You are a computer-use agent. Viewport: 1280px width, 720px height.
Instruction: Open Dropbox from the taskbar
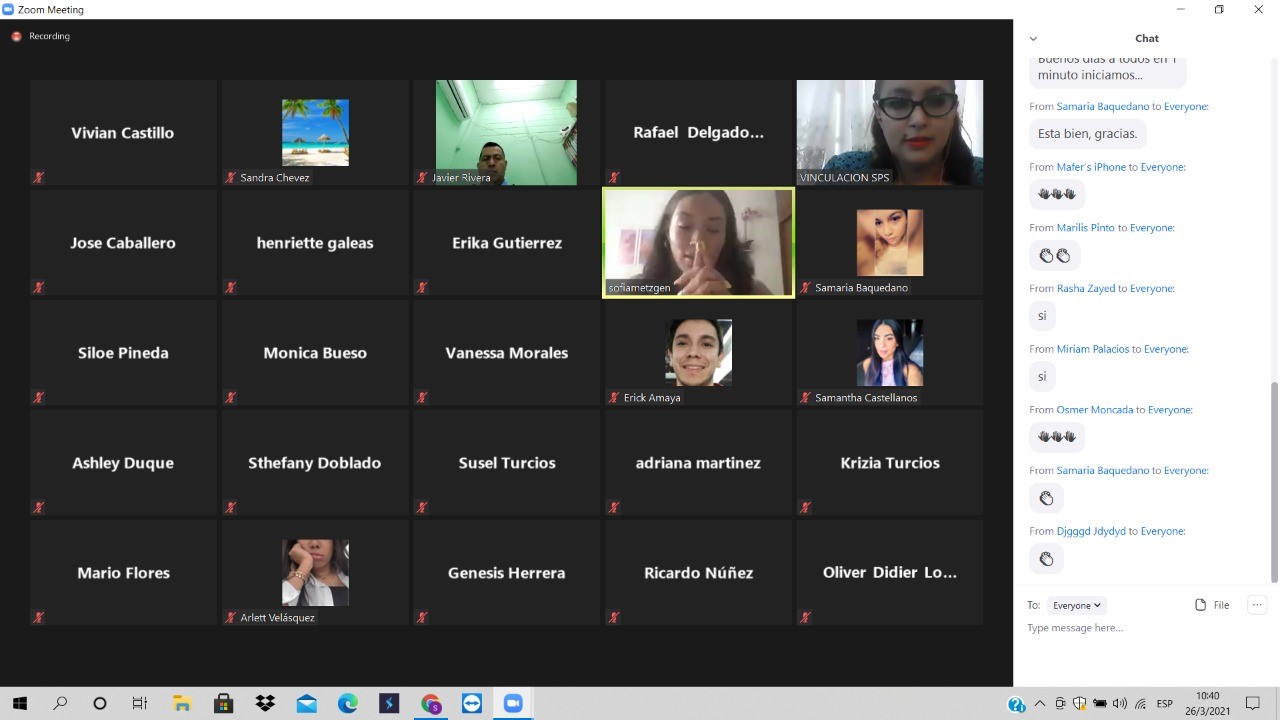(x=265, y=704)
